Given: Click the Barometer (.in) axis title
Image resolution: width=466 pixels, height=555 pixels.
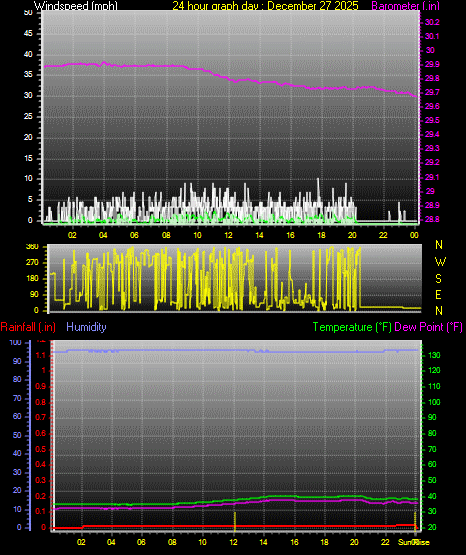Looking at the screenshot, I should 405,6.
